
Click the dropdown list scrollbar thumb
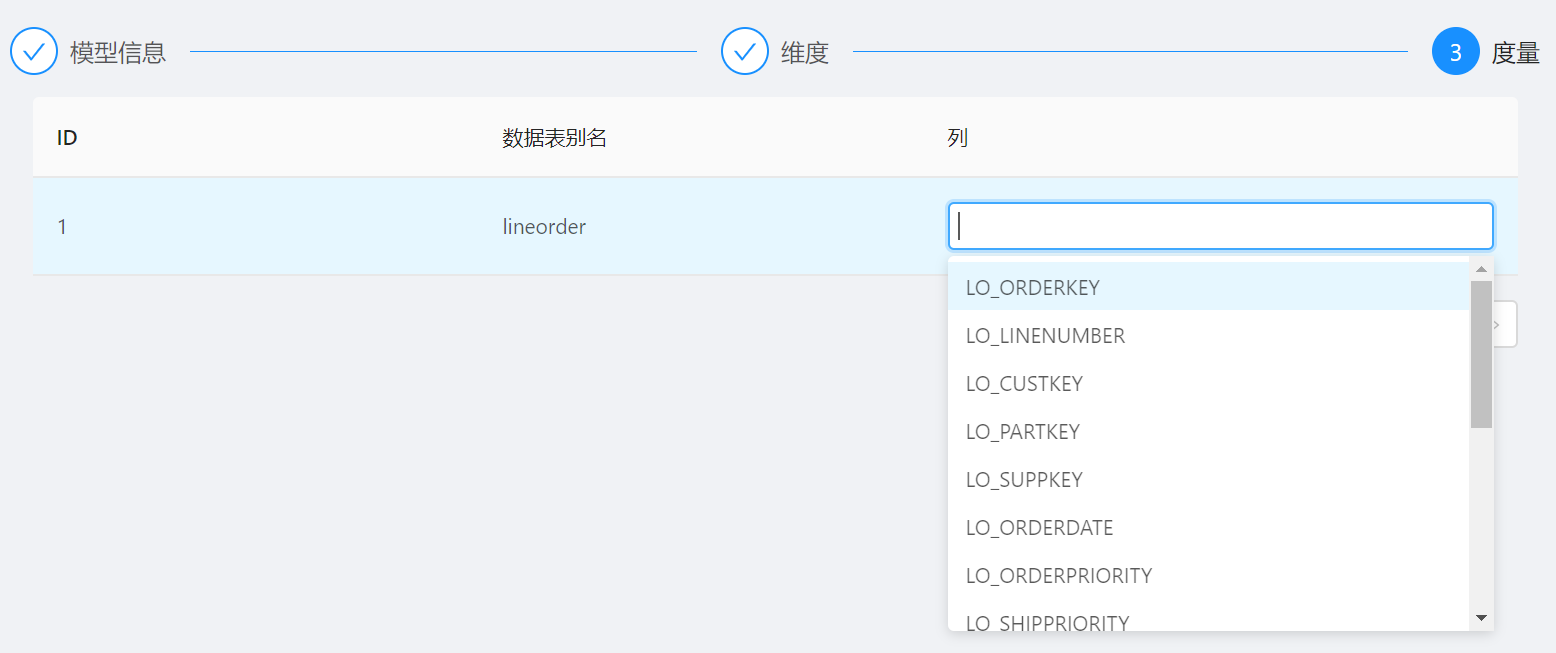(1481, 354)
